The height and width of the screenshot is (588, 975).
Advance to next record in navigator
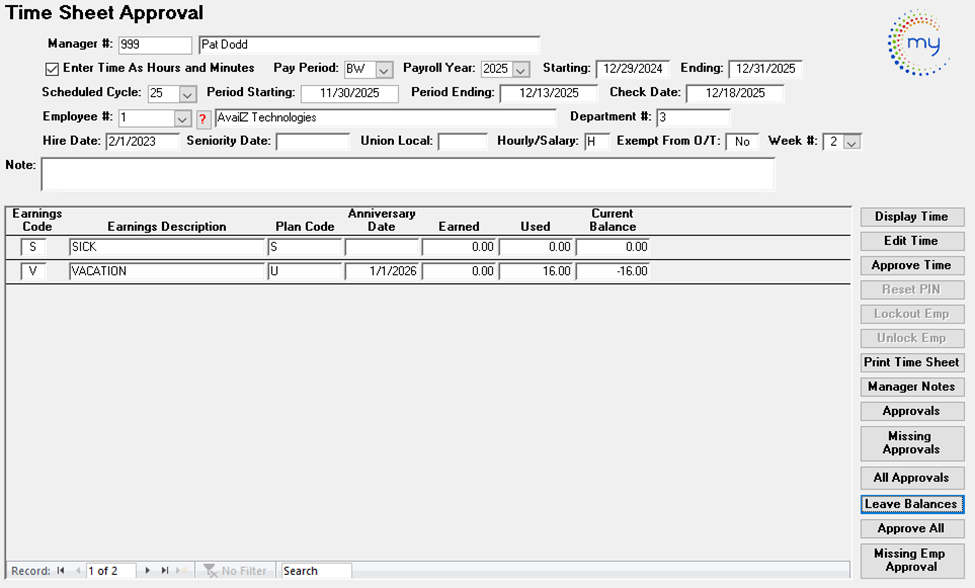click(x=148, y=571)
